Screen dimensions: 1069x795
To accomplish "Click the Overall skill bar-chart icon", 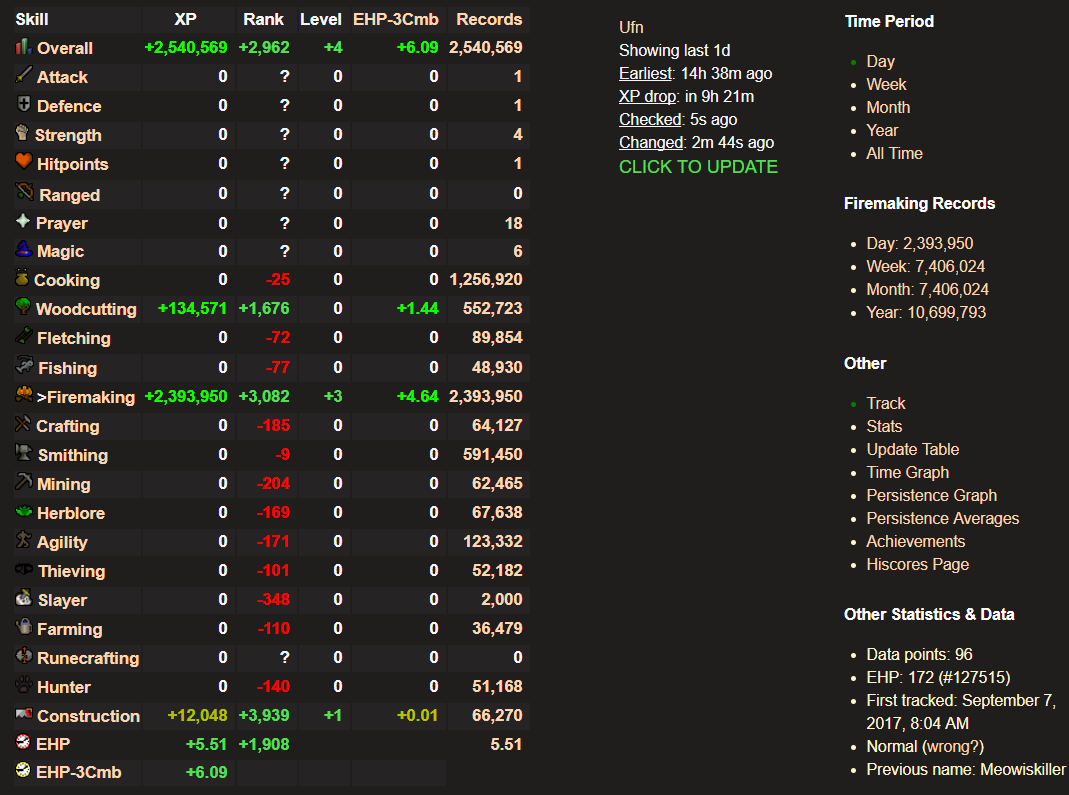I will click(24, 46).
